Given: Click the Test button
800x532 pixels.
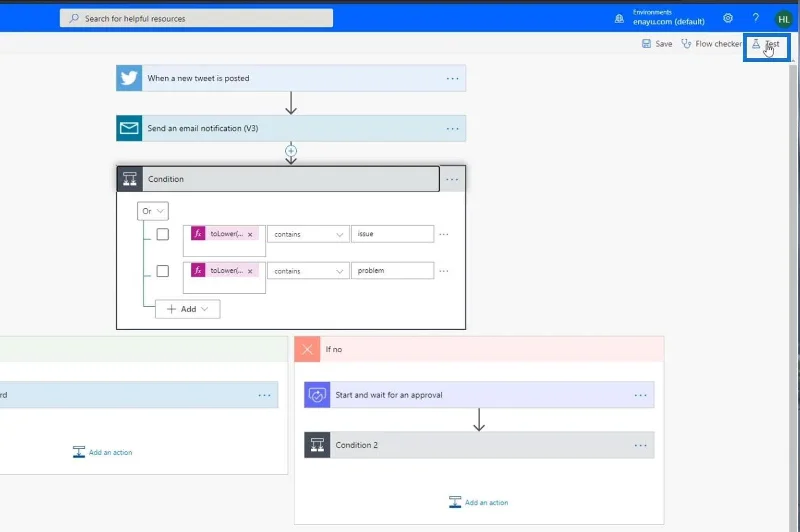Looking at the screenshot, I should pyautogui.click(x=766, y=46).
